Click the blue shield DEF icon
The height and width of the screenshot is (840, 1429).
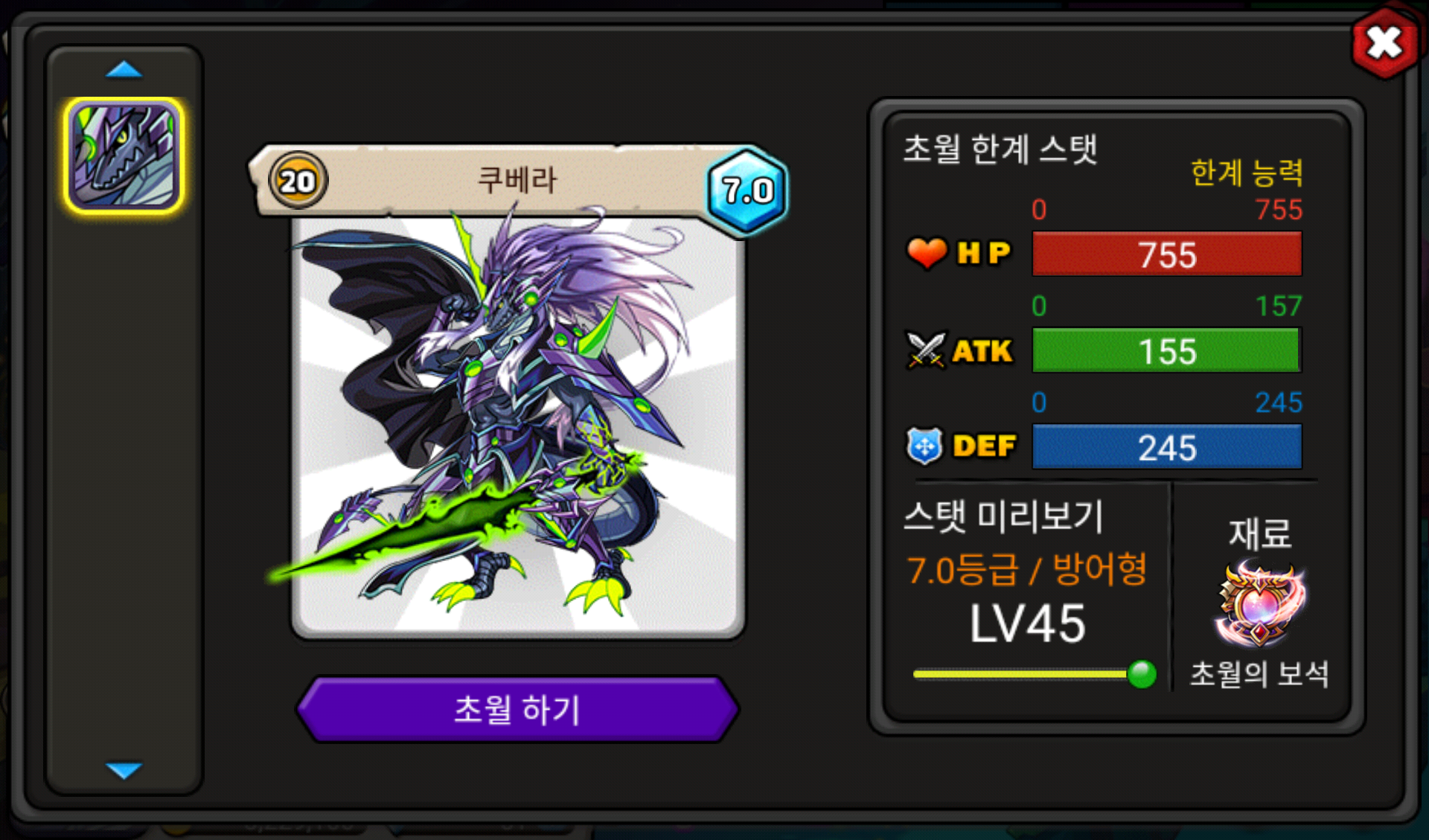coord(924,446)
